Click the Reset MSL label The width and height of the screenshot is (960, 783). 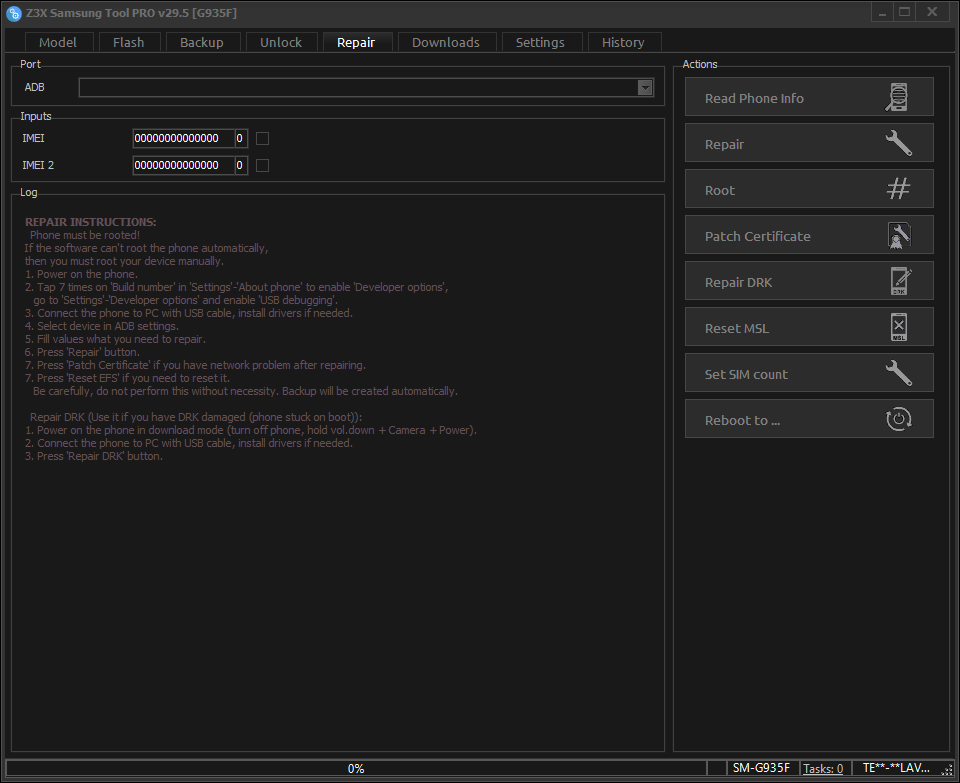737,328
